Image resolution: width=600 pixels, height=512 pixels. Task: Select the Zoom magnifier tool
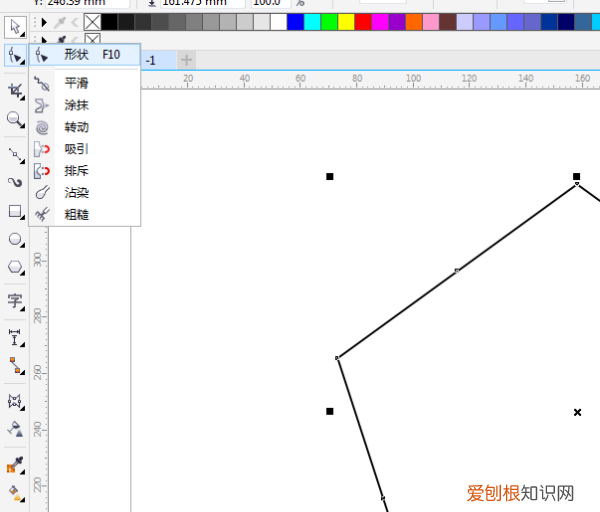pyautogui.click(x=15, y=119)
